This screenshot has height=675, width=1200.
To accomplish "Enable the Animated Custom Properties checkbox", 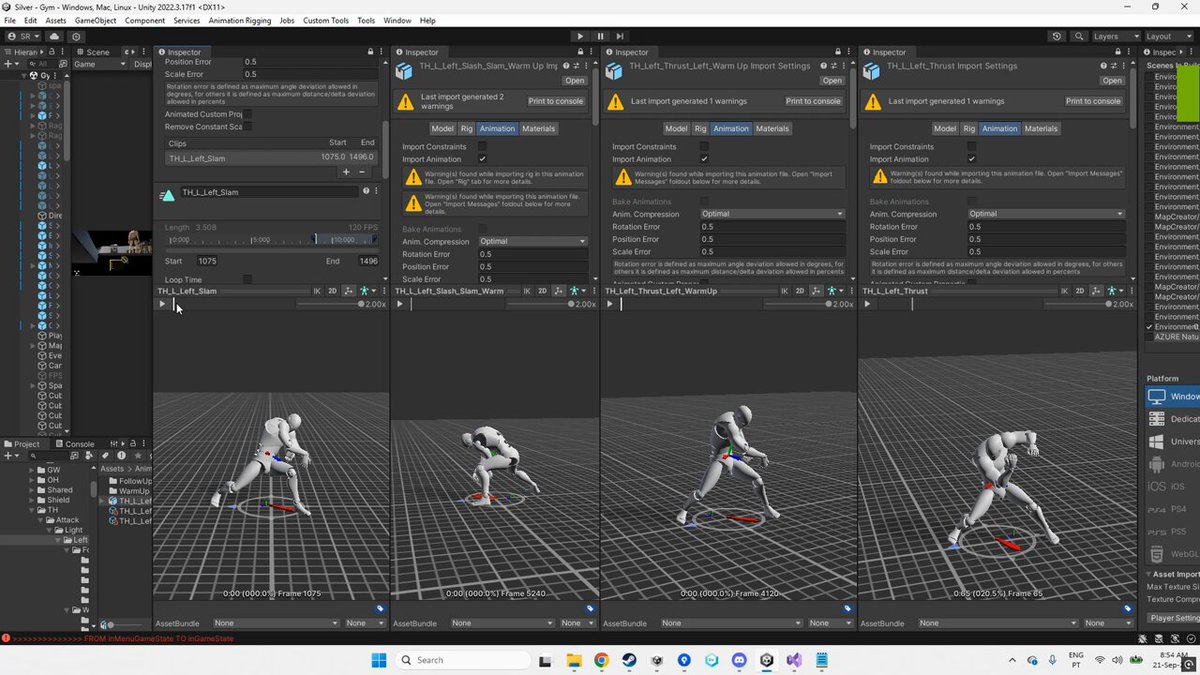I will (x=248, y=114).
